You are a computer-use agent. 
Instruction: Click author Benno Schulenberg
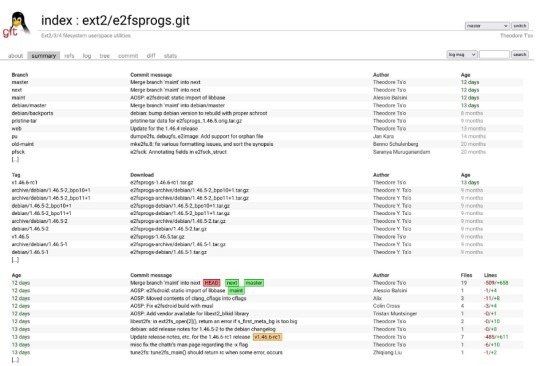(396, 144)
